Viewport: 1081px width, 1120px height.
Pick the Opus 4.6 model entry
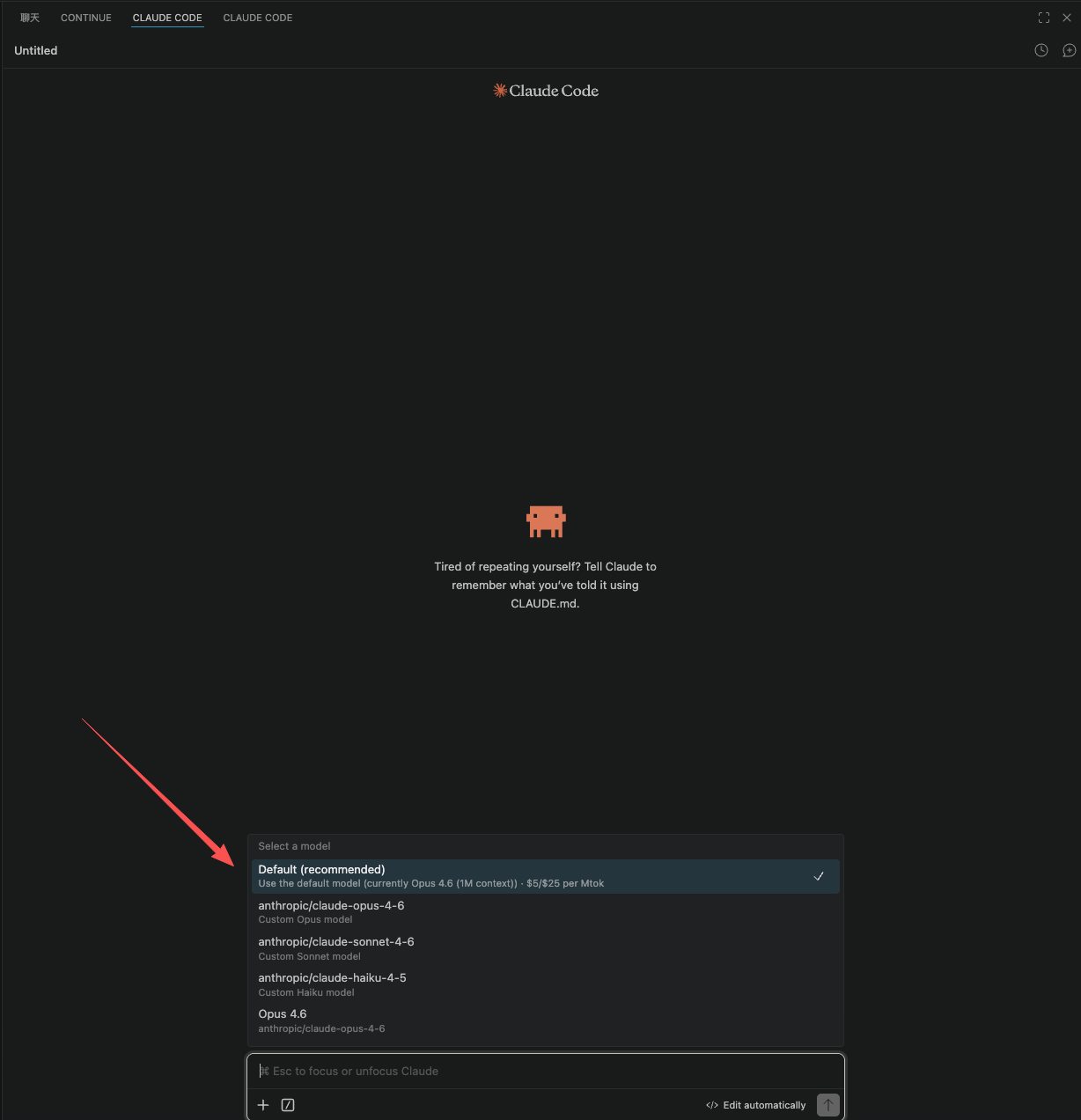click(546, 1021)
